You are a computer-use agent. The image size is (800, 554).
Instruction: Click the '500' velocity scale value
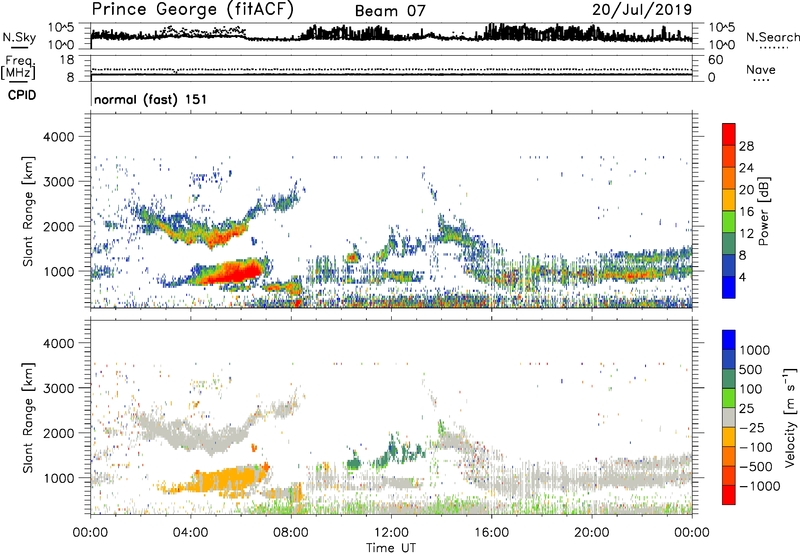click(x=753, y=369)
